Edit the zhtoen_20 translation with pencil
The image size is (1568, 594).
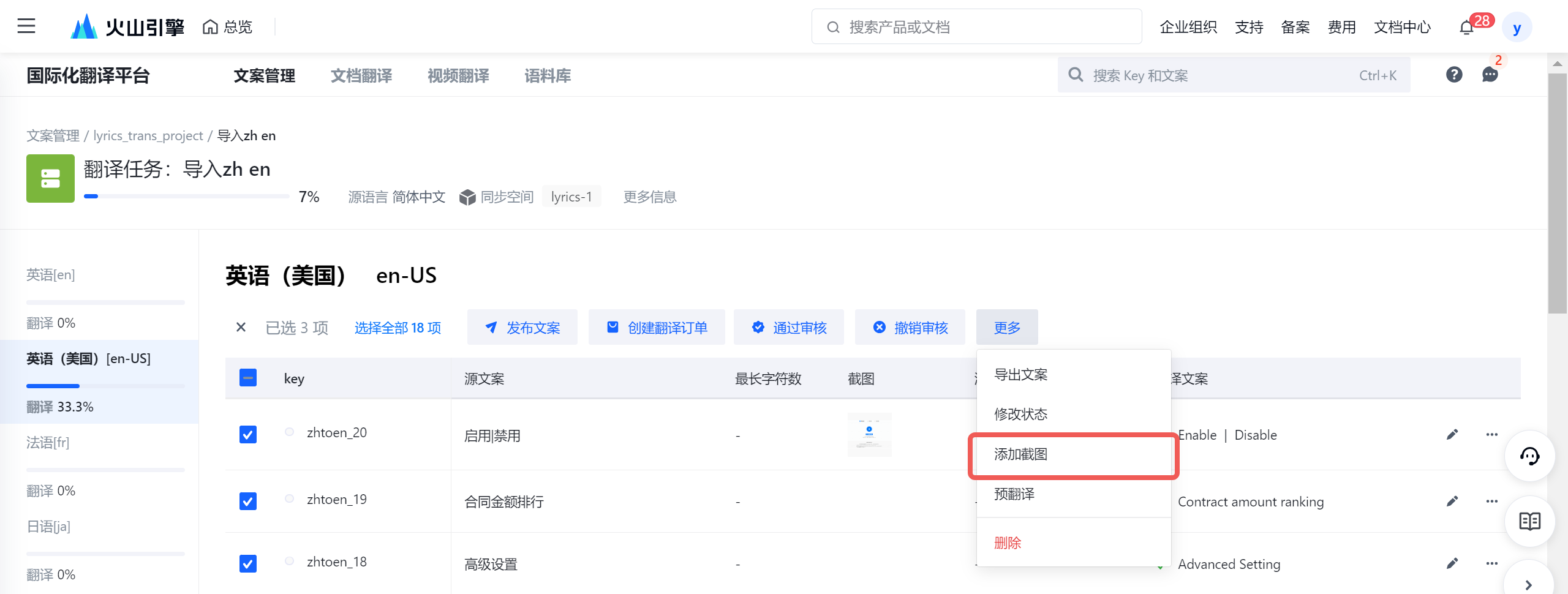[x=1452, y=435]
